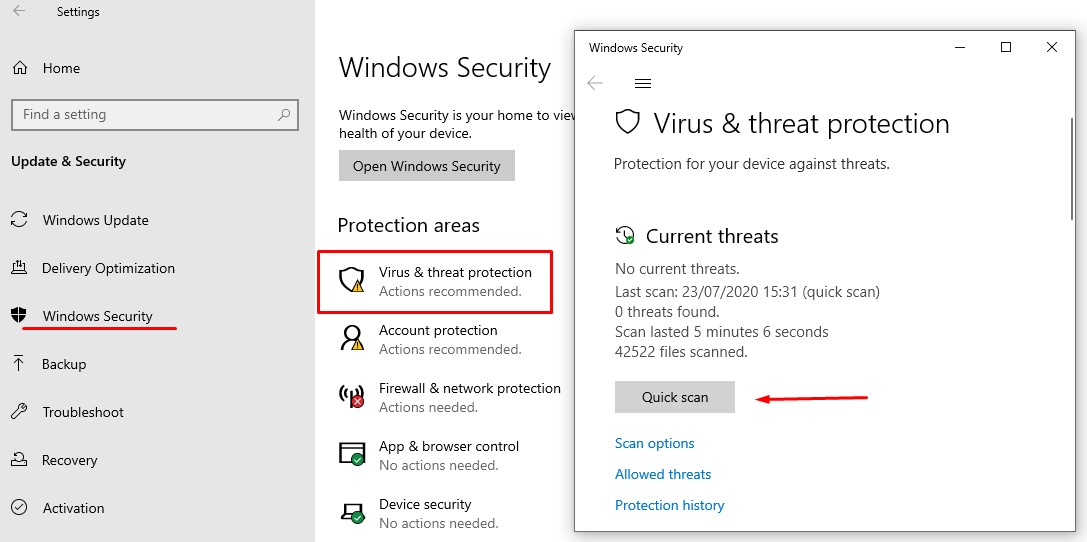Viewport: 1087px width, 542px height.
Task: Click the Delivery Optimization icon
Action: click(x=19, y=268)
